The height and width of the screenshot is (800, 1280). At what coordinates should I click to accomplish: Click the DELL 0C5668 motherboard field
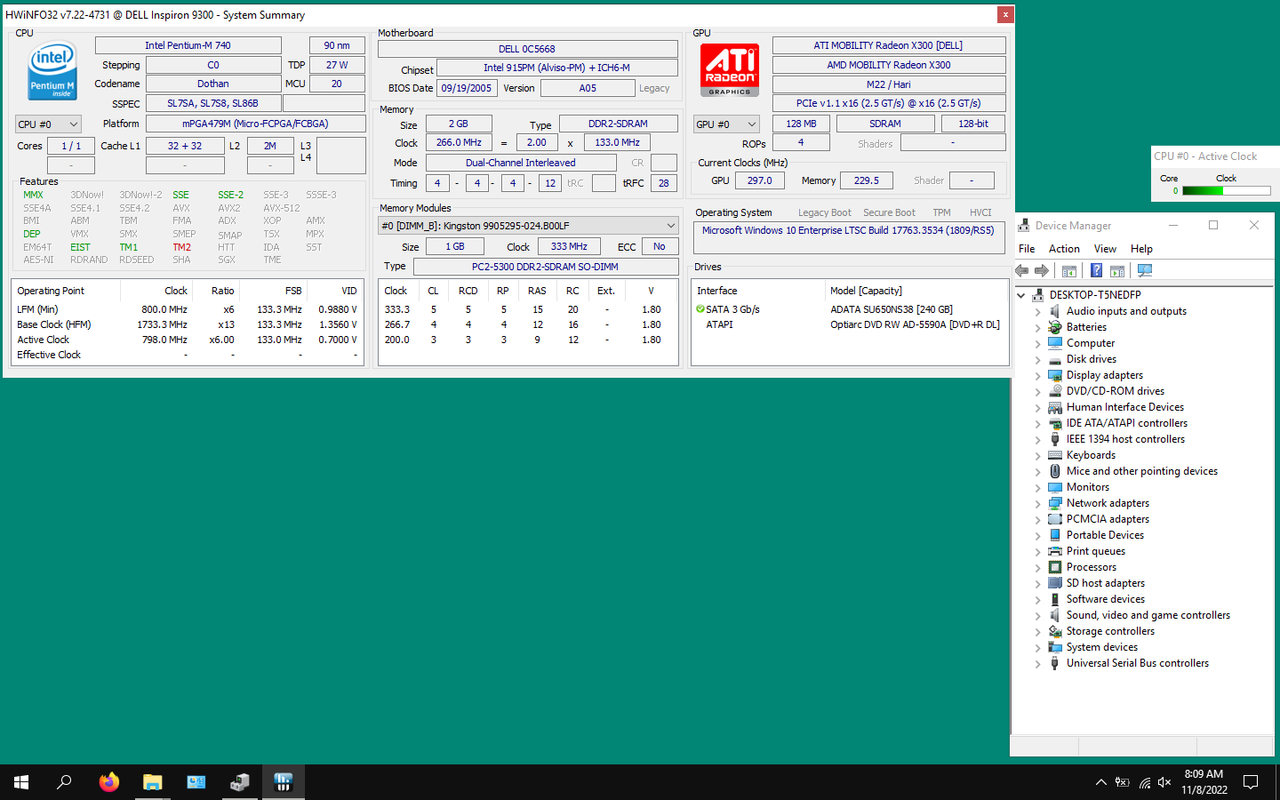pos(527,49)
